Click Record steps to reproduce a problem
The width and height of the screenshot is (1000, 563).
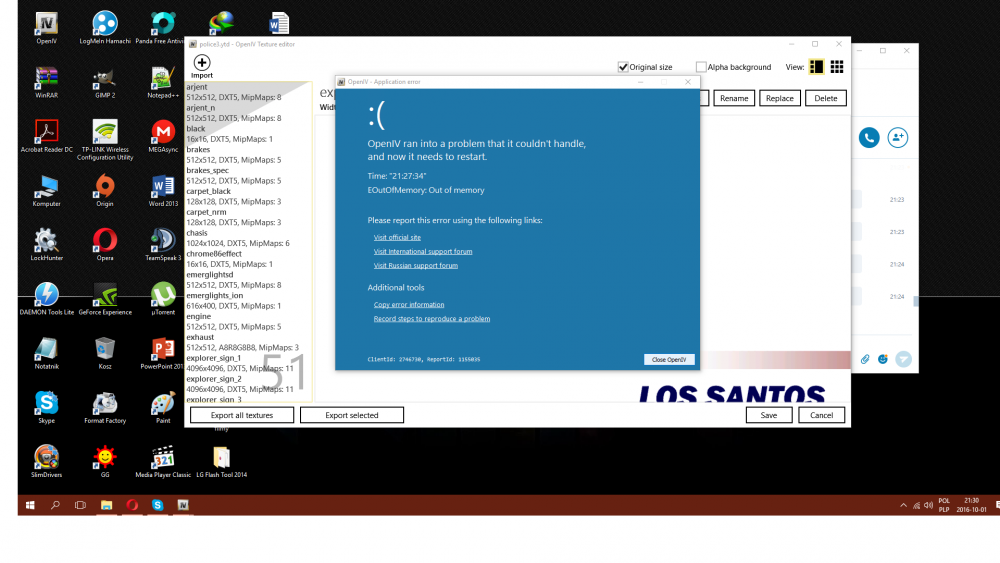(x=432, y=319)
